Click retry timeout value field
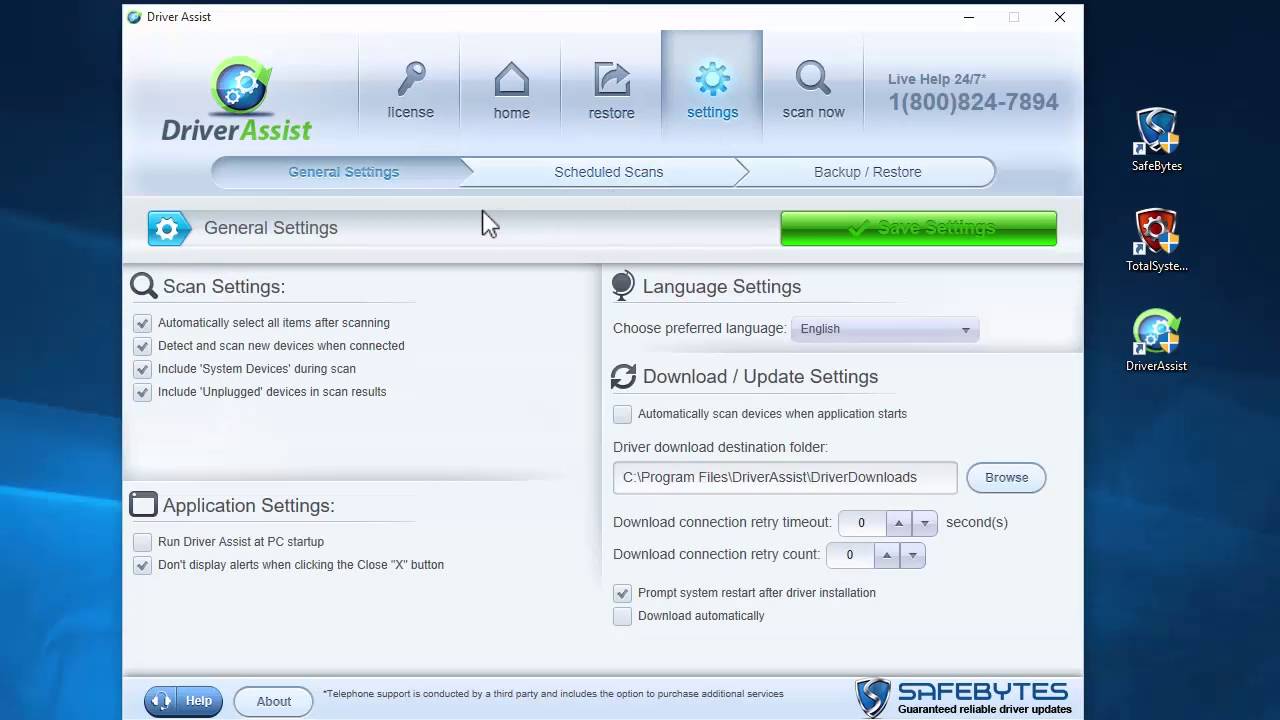This screenshot has height=720, width=1280. (x=861, y=522)
